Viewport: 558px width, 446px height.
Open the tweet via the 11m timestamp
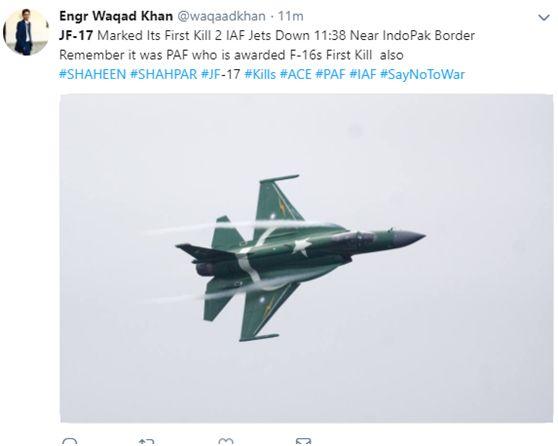click(x=290, y=16)
